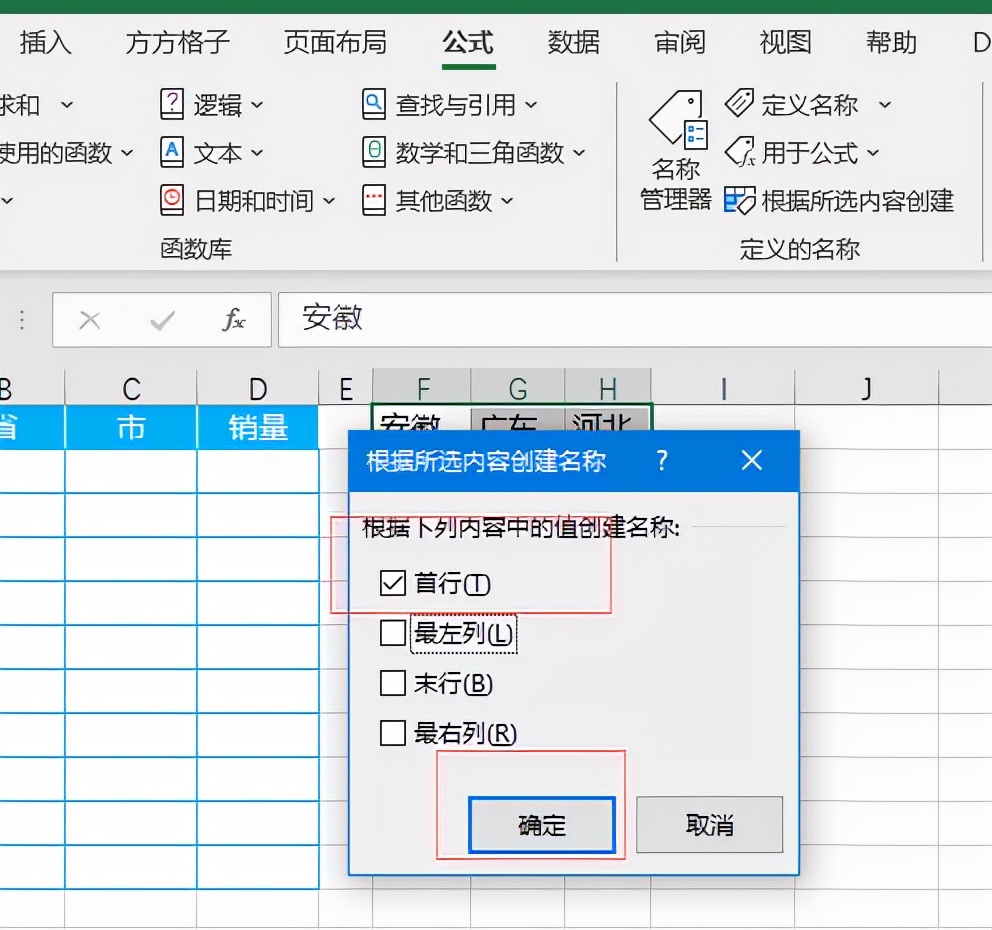Screen dimensions: 992x930
Task: Select column E header
Action: click(345, 388)
